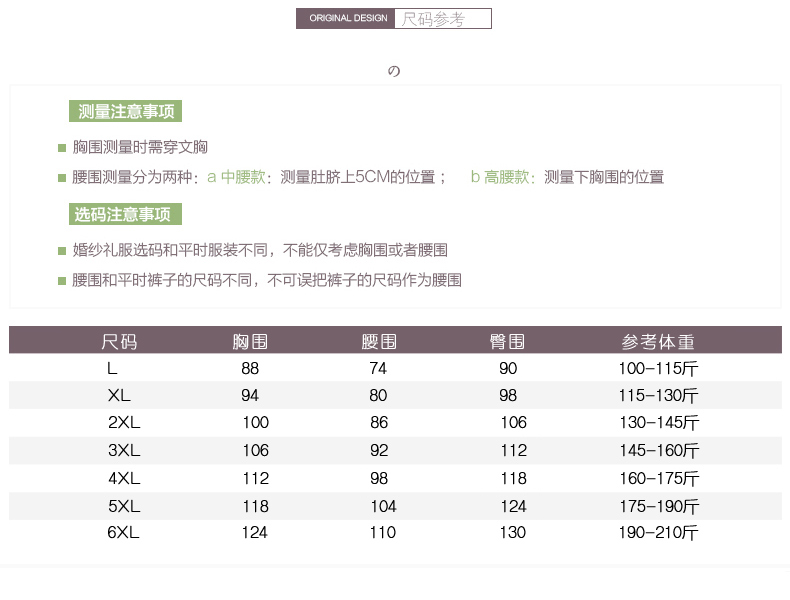Click waist value 110 in 6XL row

(383, 532)
